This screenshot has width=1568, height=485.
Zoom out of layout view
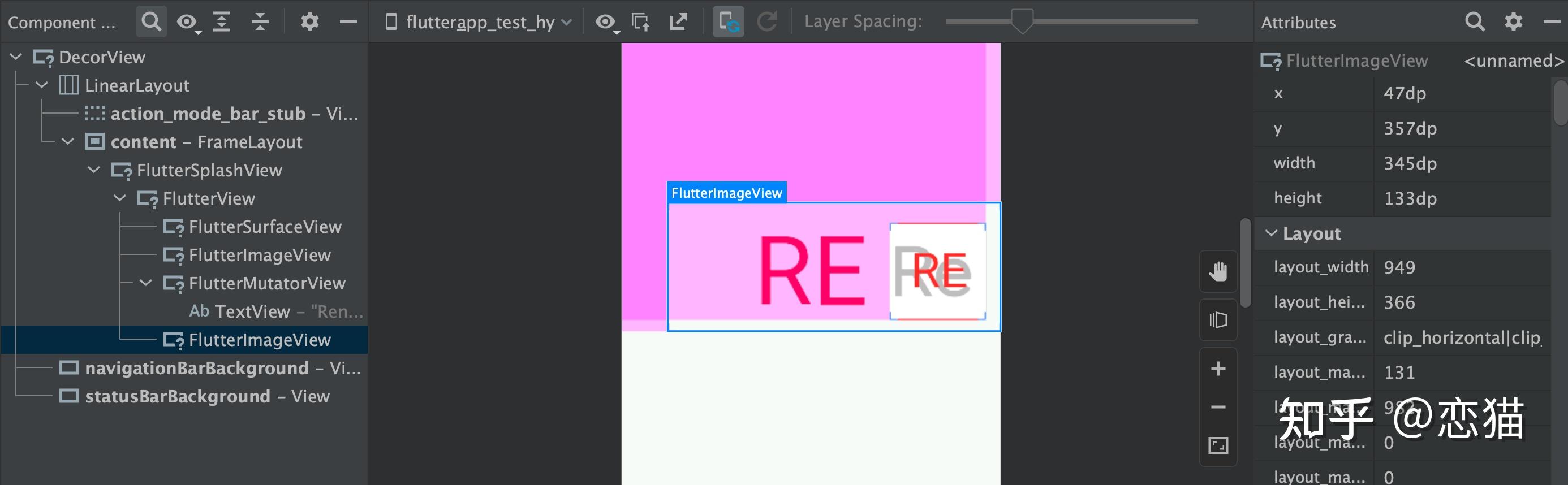[1218, 406]
